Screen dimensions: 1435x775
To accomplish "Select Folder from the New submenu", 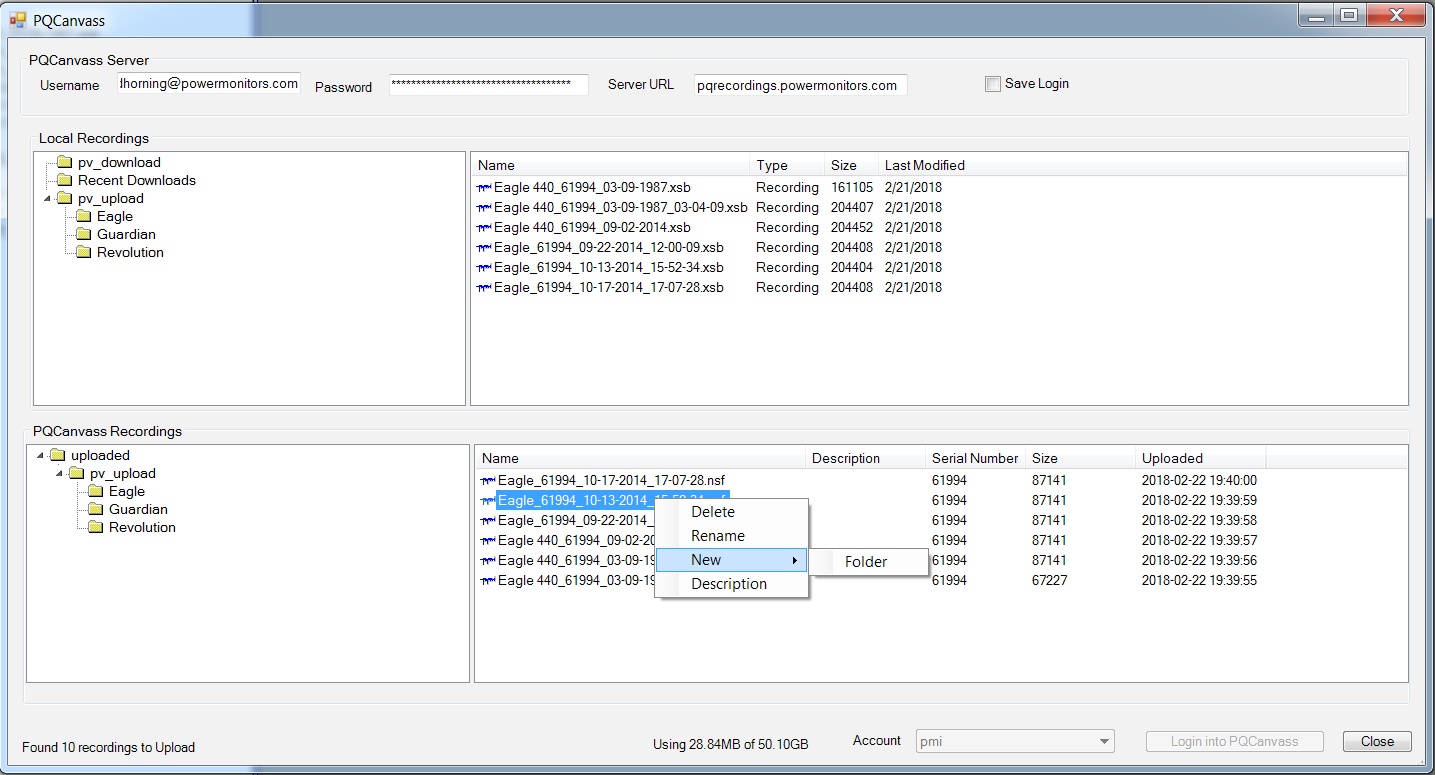I will [x=866, y=562].
